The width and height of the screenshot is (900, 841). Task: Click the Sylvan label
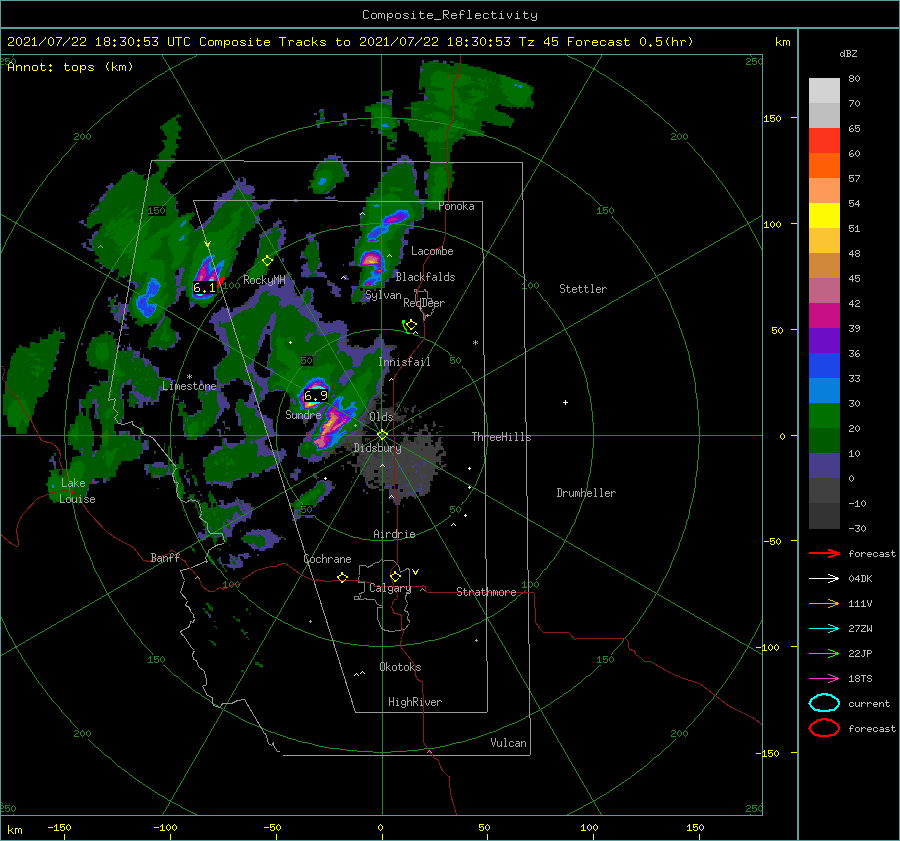point(383,295)
